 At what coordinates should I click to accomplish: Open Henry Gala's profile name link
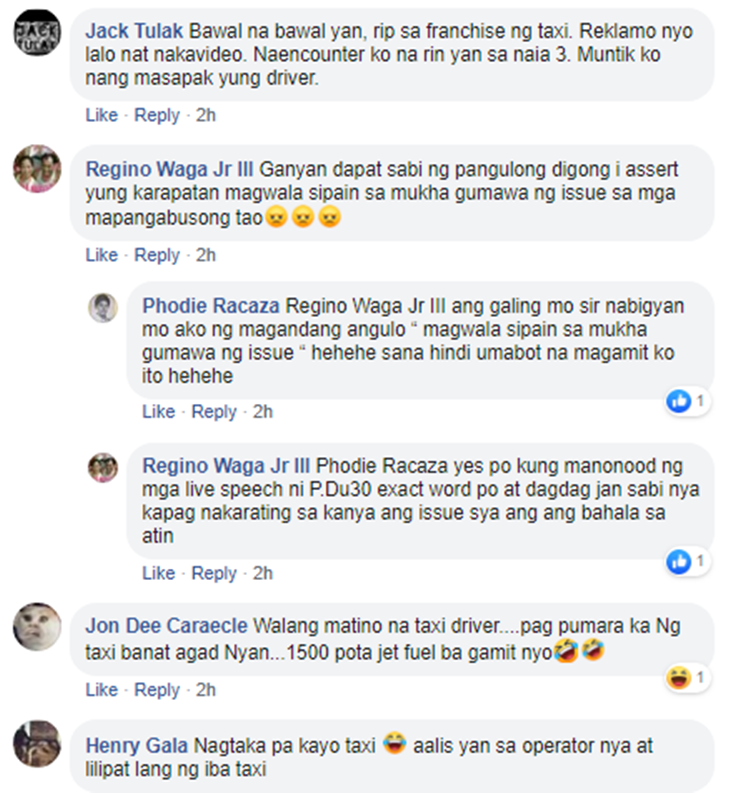(x=137, y=745)
